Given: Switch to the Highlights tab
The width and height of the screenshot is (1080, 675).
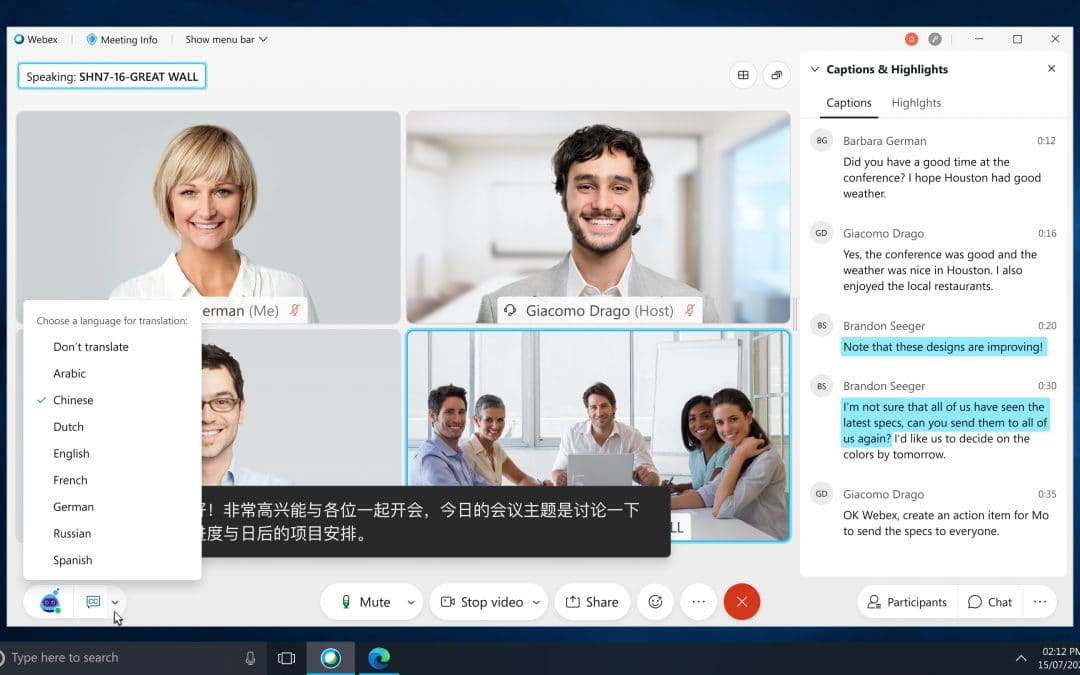Looking at the screenshot, I should pyautogui.click(x=916, y=103).
